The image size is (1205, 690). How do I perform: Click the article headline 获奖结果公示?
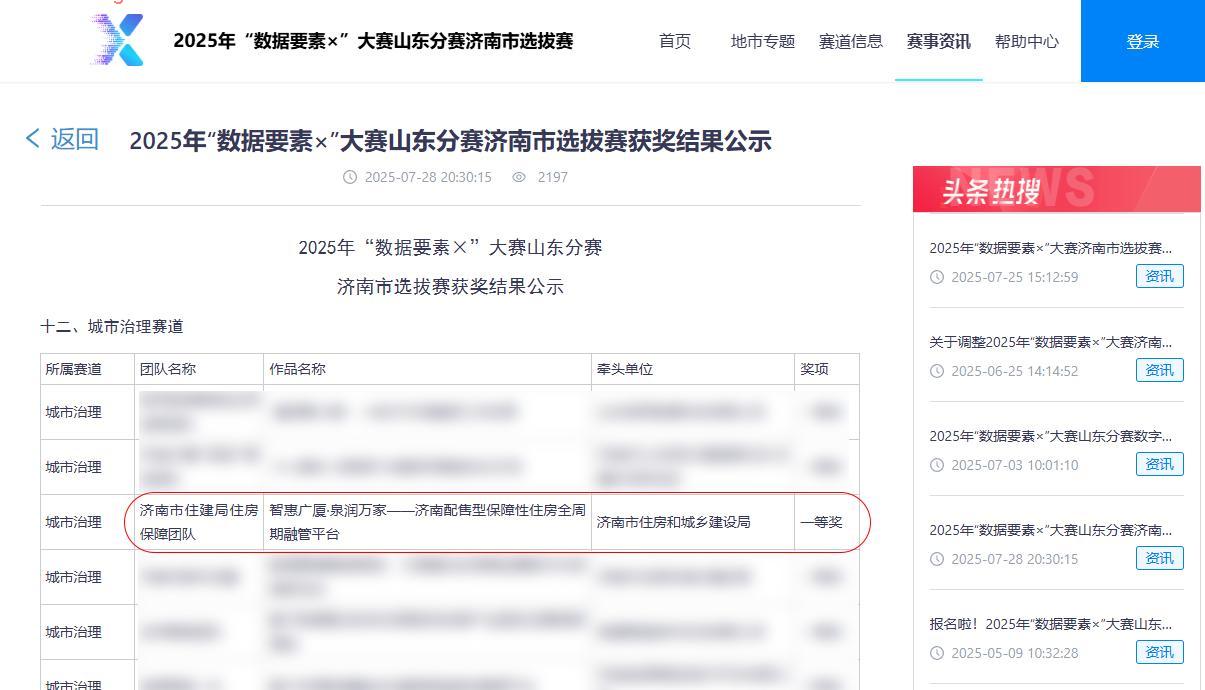[x=450, y=141]
